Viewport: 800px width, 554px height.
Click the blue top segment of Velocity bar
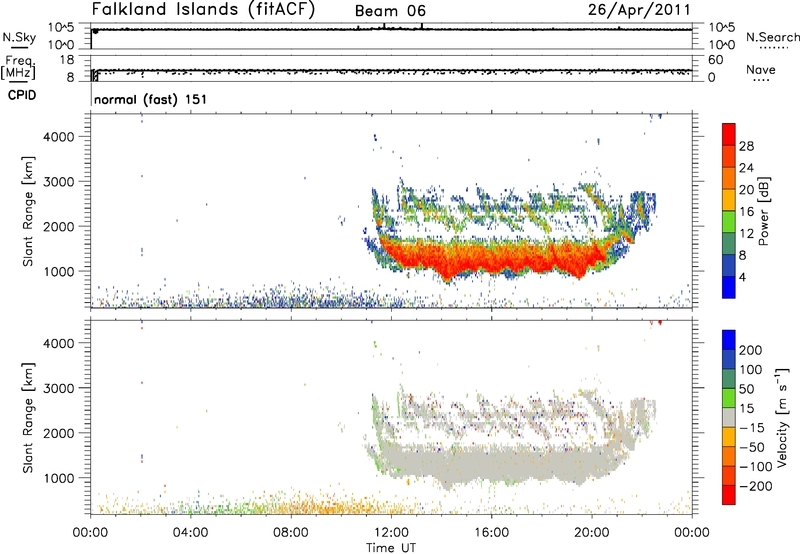[729, 340]
